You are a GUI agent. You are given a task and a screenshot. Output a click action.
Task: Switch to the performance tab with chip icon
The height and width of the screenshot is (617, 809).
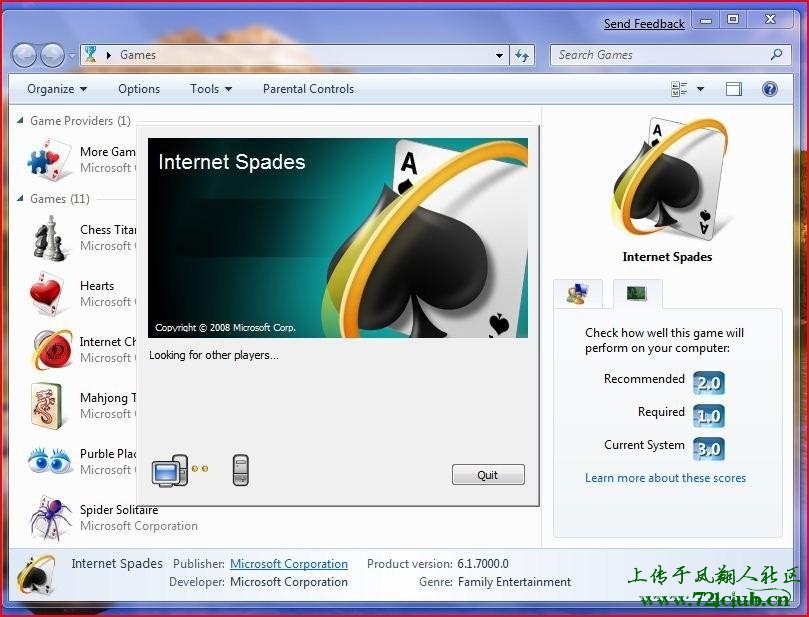[637, 294]
